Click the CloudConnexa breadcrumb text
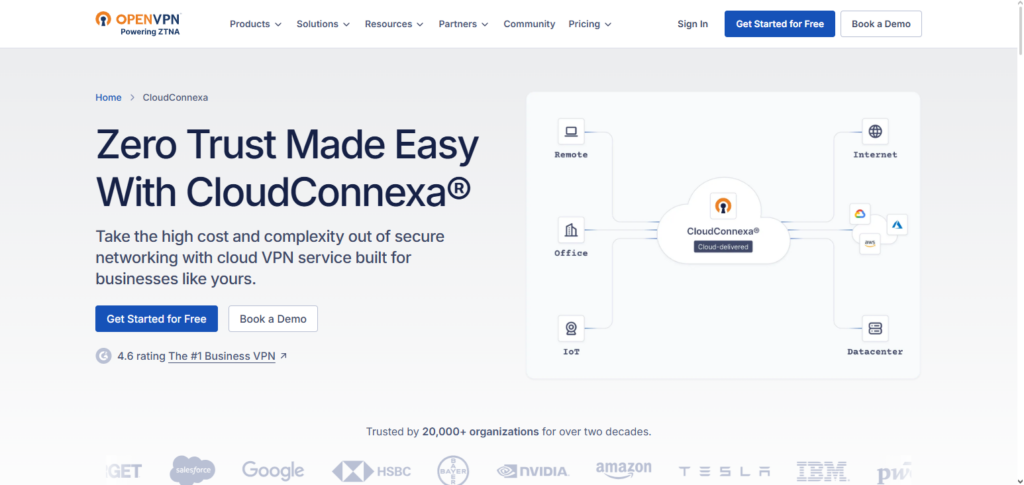 pyautogui.click(x=175, y=98)
